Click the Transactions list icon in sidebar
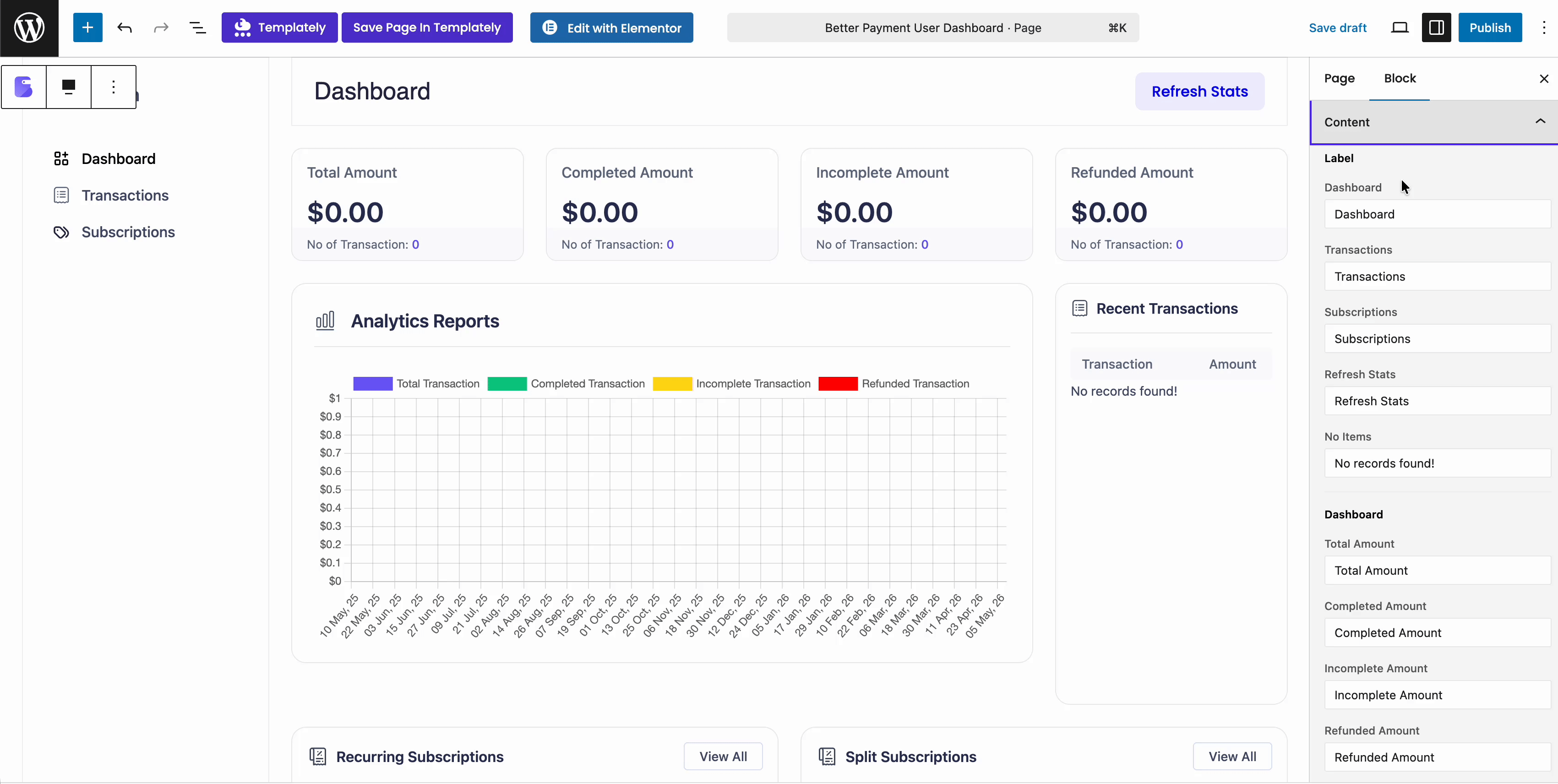This screenshot has height=784, width=1558. tap(61, 196)
